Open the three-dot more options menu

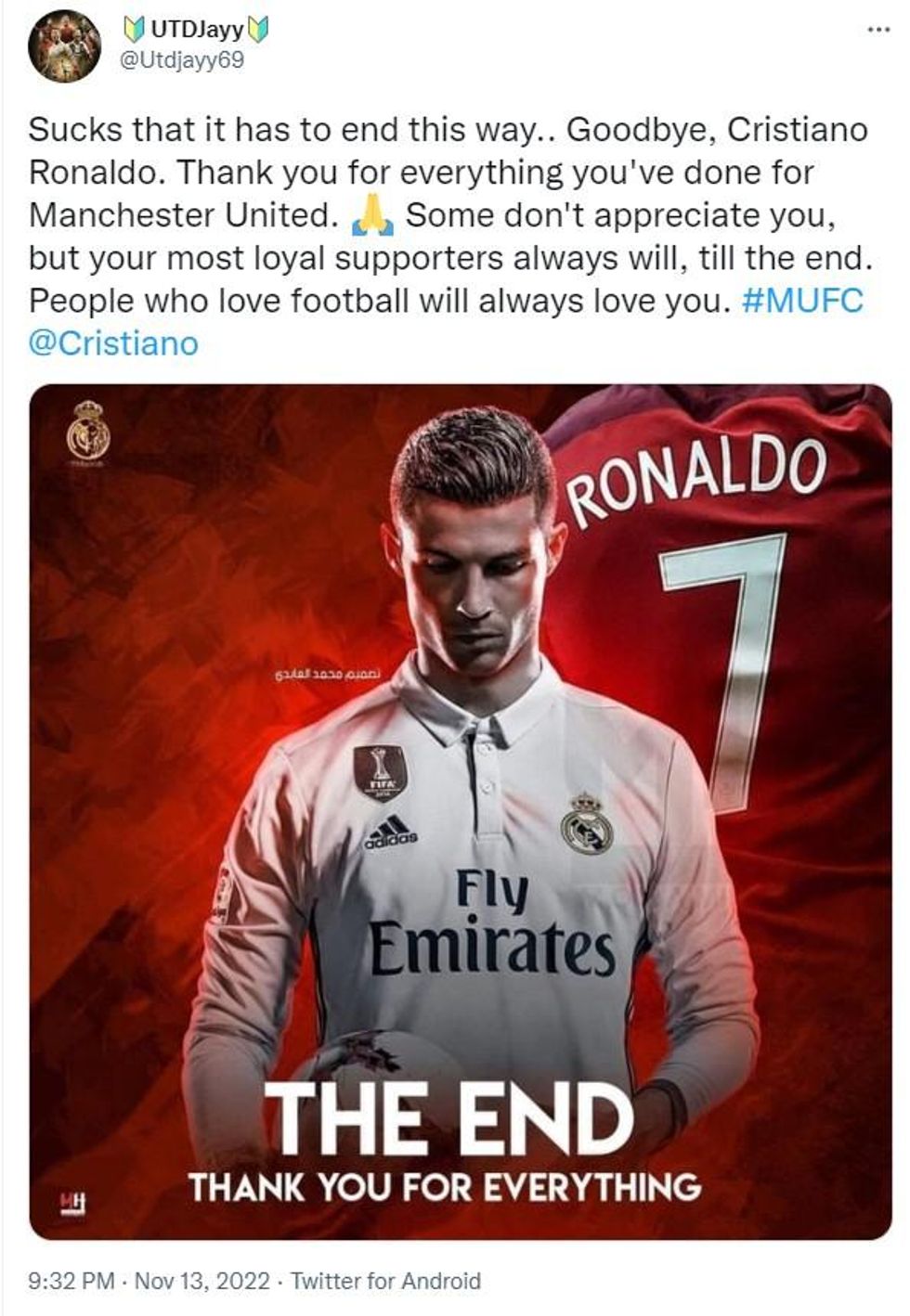[877, 31]
